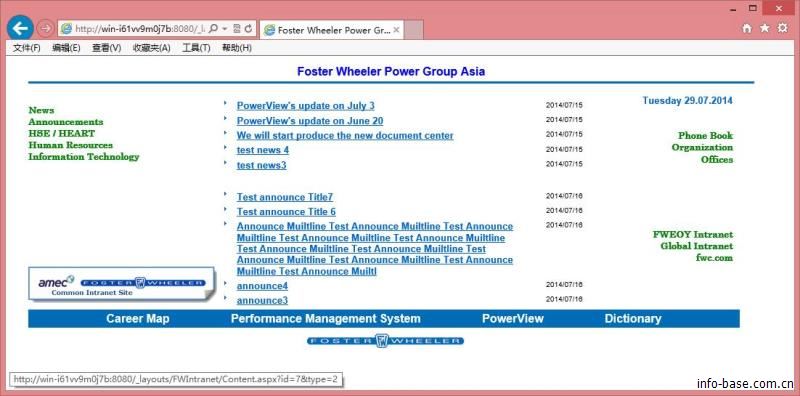Open browser Tools gear icon
This screenshot has height=396, width=800.
(x=782, y=28)
